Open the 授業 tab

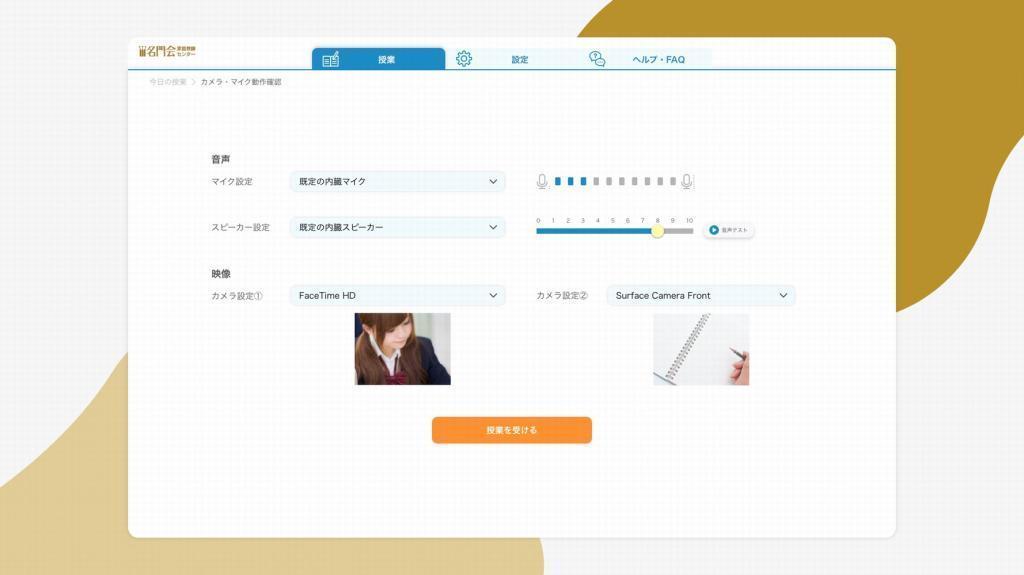379,59
